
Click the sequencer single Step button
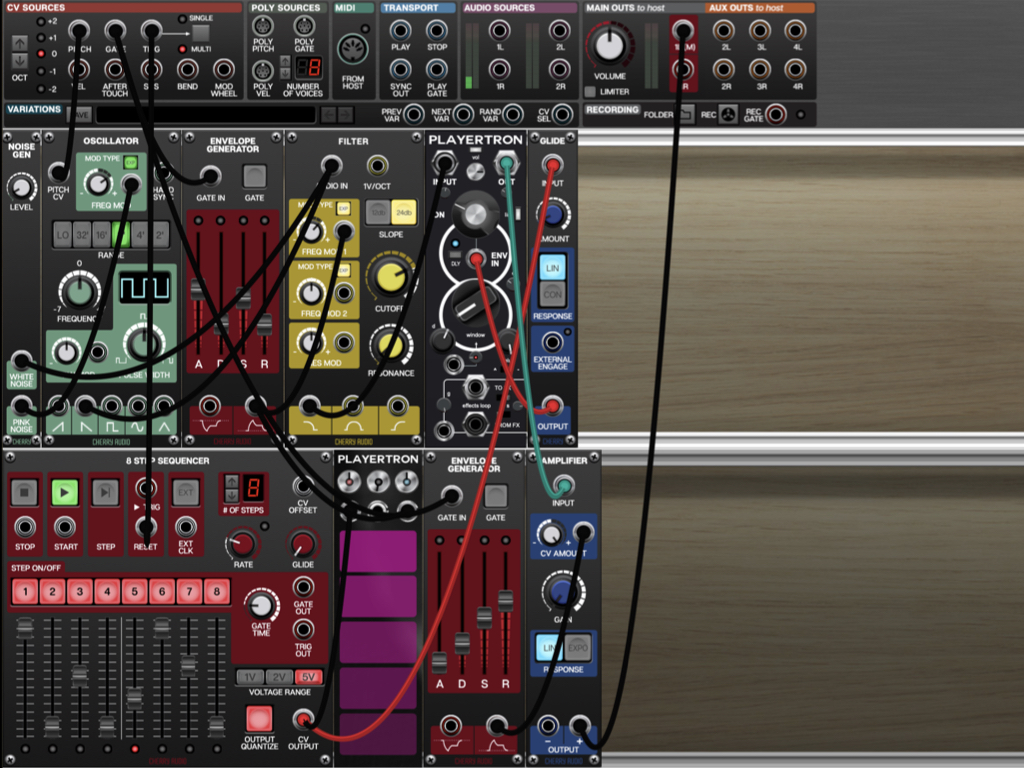click(105, 492)
